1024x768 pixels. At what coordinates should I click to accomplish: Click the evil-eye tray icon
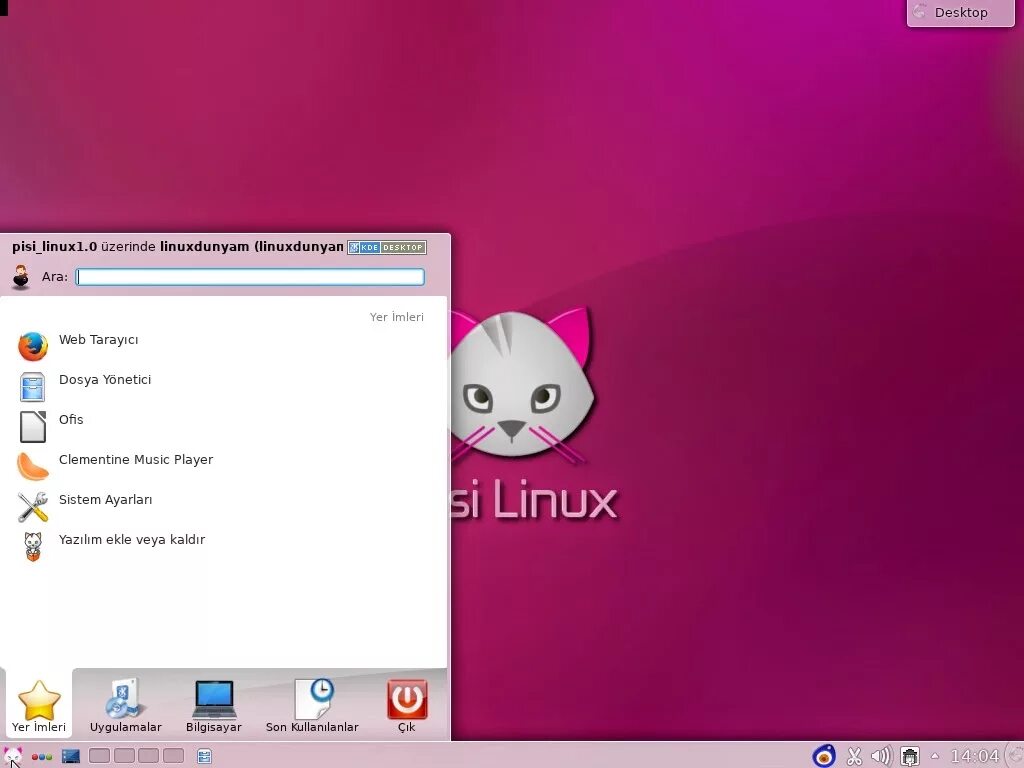point(824,756)
